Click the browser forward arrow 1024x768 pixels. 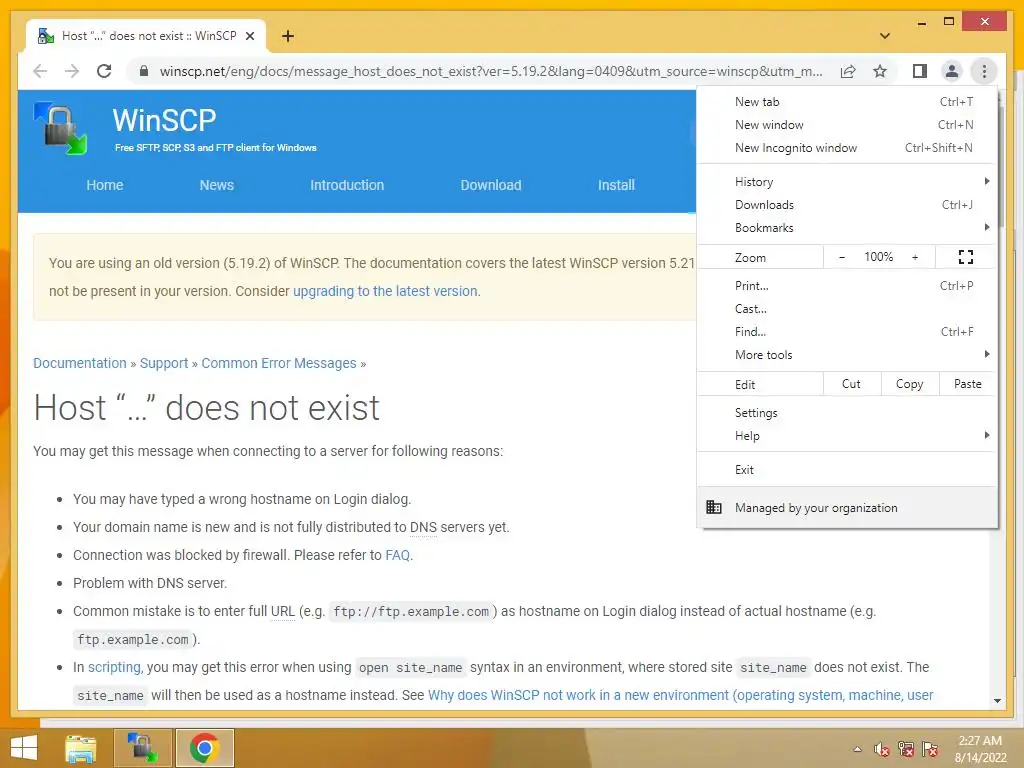[72, 71]
